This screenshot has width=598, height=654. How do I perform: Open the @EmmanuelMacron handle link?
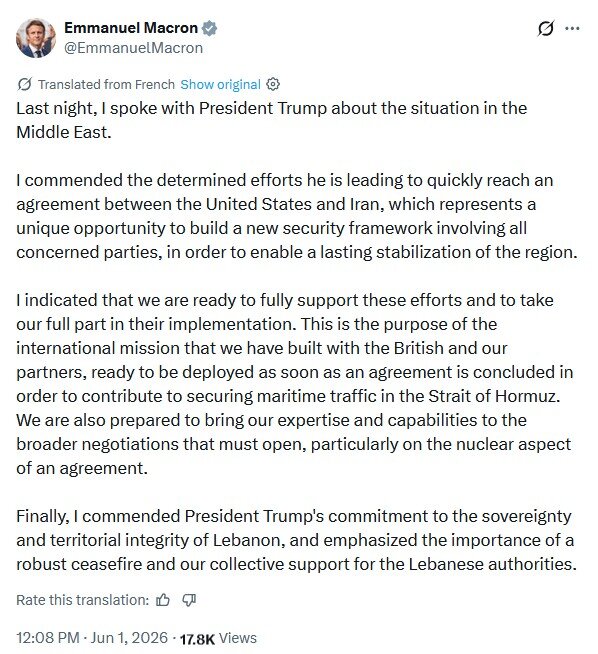click(x=133, y=48)
